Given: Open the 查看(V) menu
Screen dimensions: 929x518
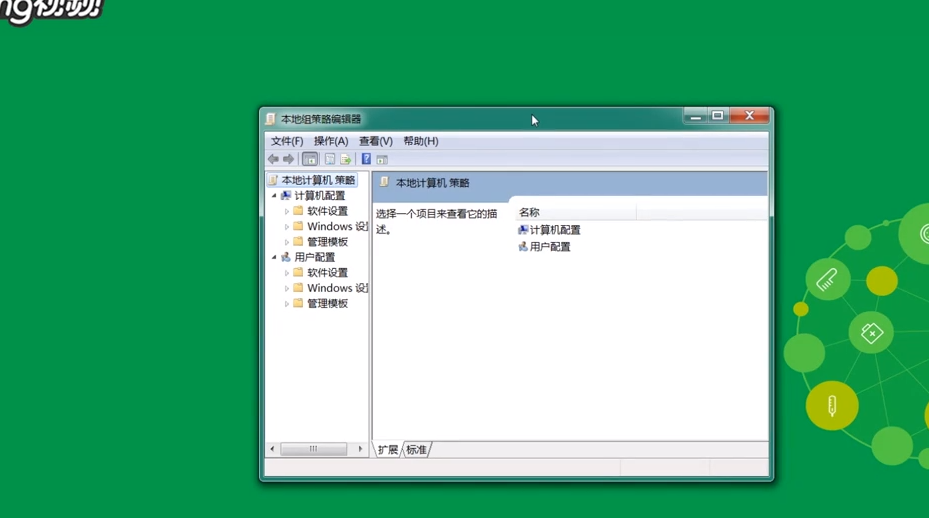Looking at the screenshot, I should click(376, 141).
